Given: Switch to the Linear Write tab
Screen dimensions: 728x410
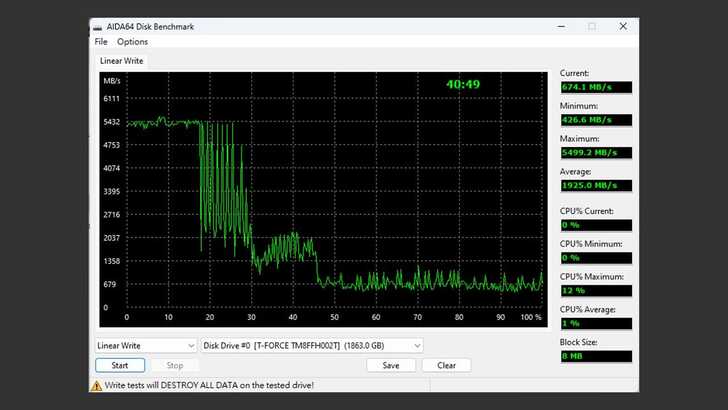Looking at the screenshot, I should point(120,62).
